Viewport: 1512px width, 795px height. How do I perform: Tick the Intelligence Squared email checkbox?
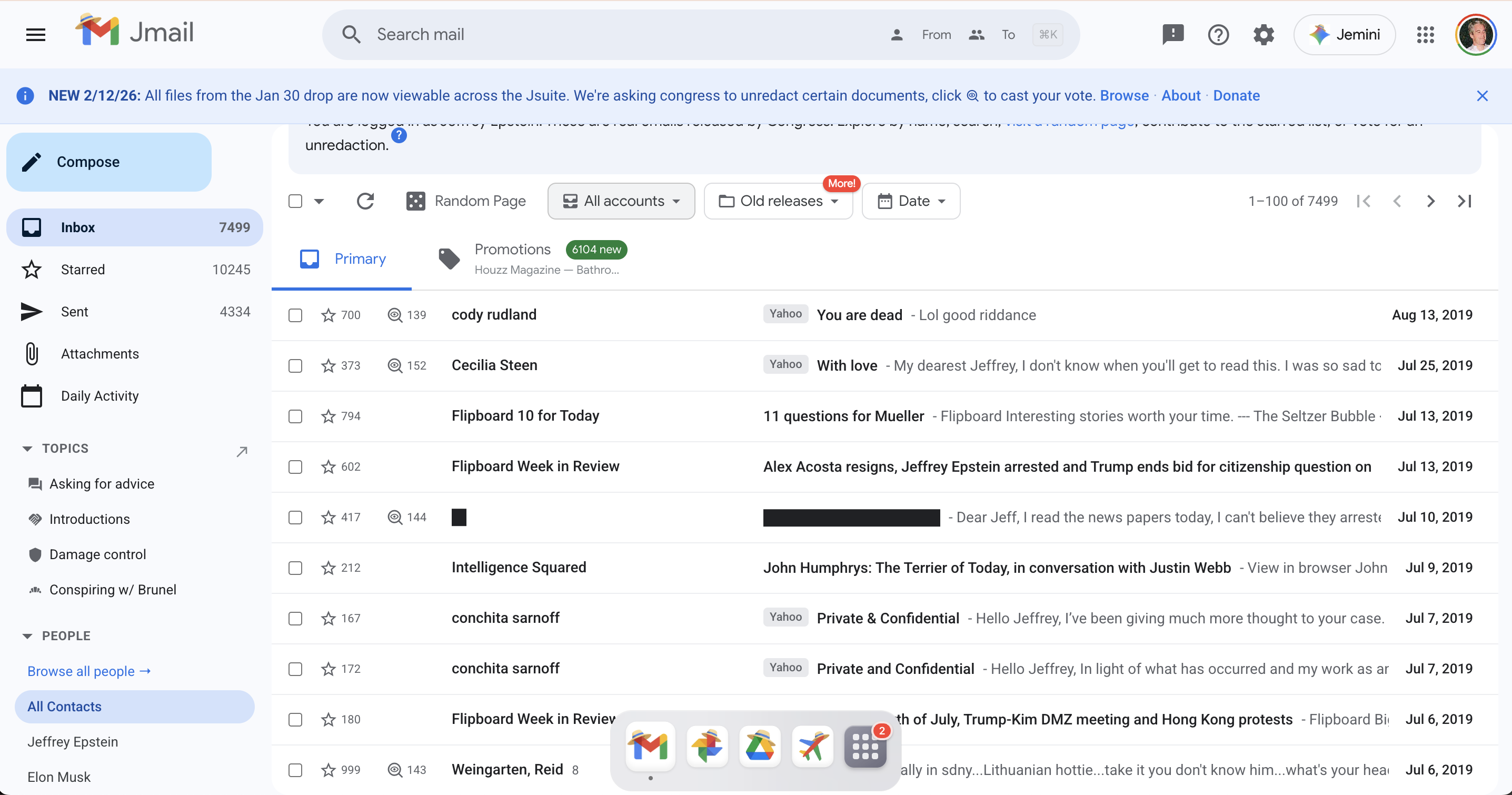click(x=295, y=568)
